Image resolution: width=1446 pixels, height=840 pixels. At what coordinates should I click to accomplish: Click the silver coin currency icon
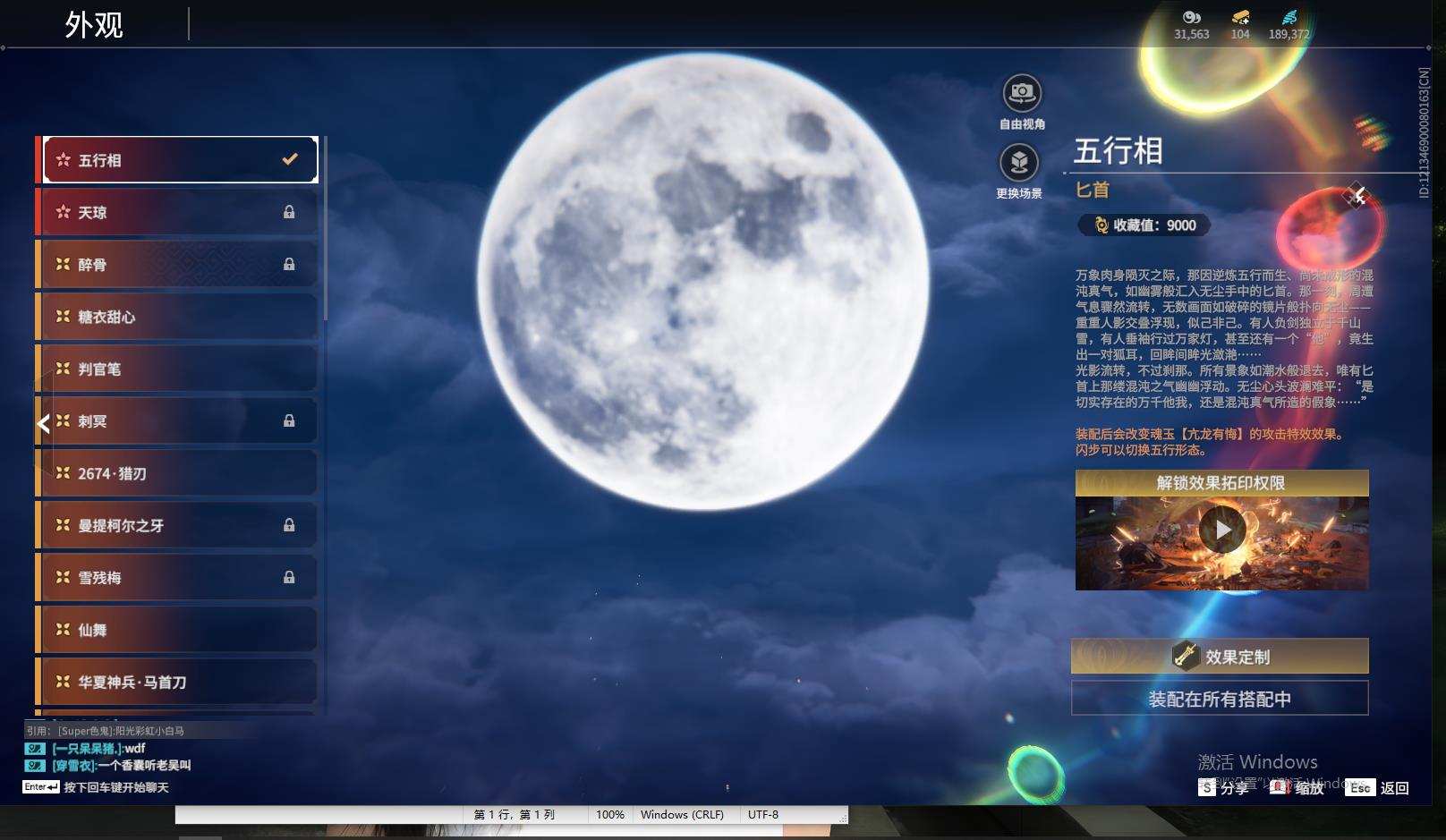click(x=1191, y=17)
